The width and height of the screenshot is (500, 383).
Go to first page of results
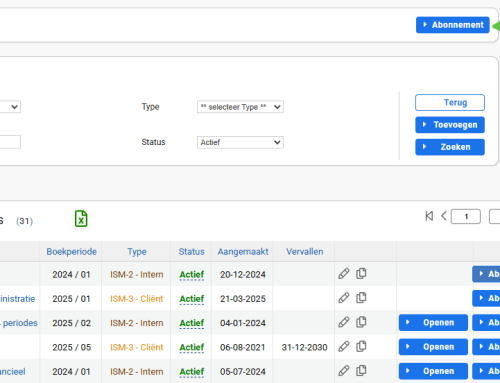[x=429, y=216]
